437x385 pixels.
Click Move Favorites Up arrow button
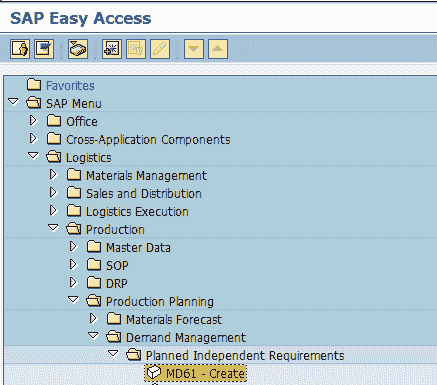coord(218,49)
